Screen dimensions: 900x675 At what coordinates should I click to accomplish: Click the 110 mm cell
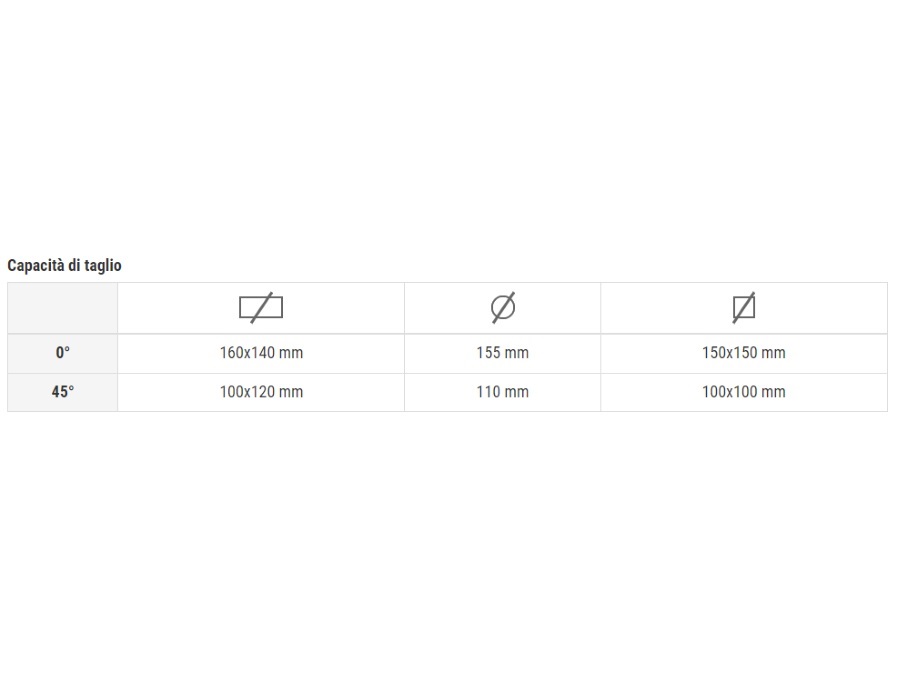point(503,392)
